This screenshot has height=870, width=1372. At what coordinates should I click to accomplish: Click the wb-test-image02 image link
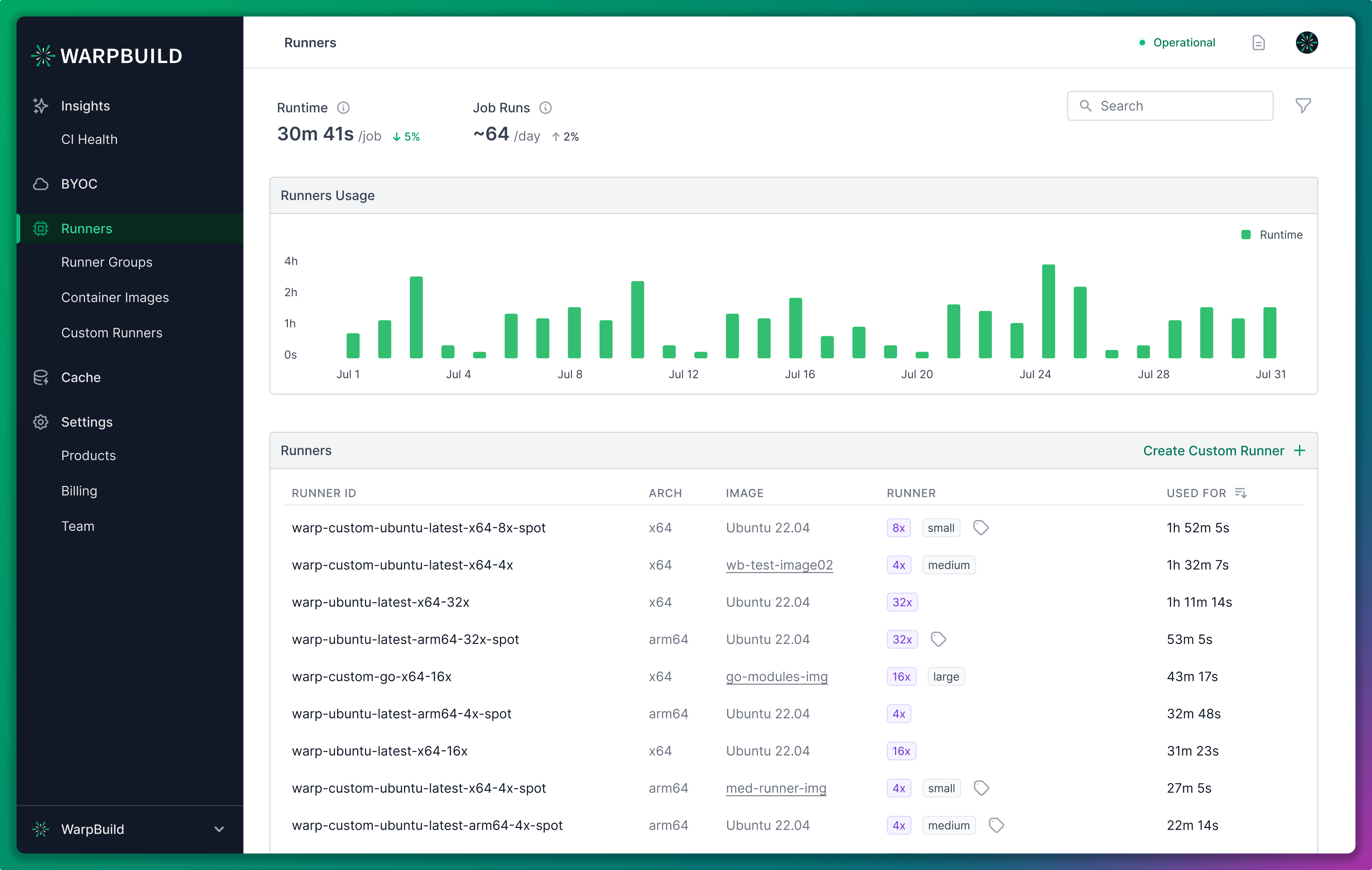pos(779,565)
